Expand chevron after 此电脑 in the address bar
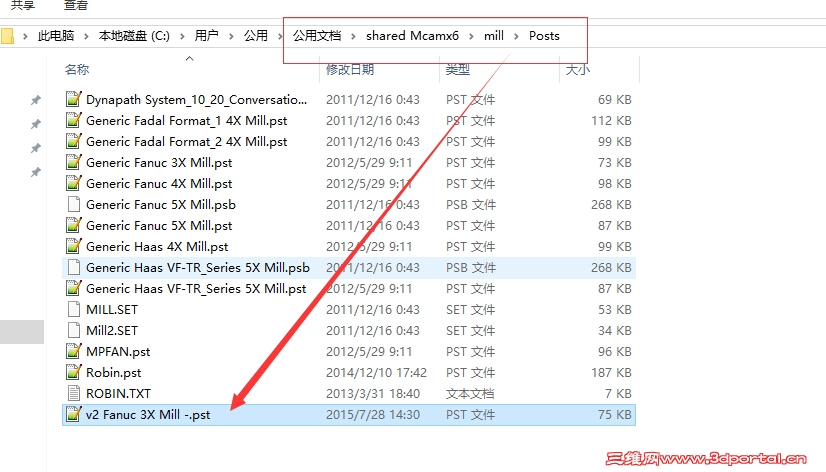This screenshot has width=826, height=472. pos(86,36)
